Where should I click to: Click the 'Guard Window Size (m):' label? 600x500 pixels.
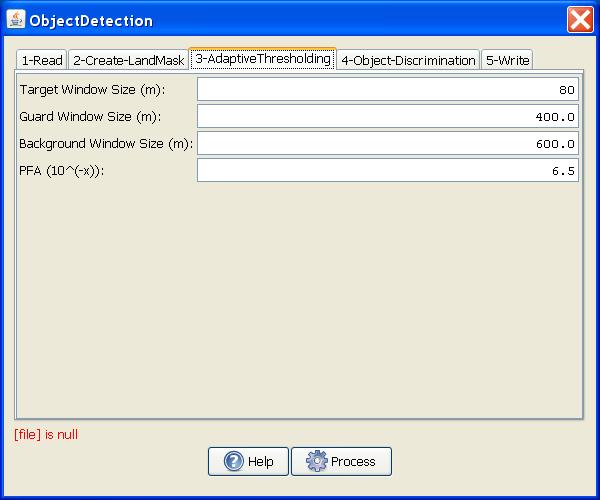pos(90,116)
